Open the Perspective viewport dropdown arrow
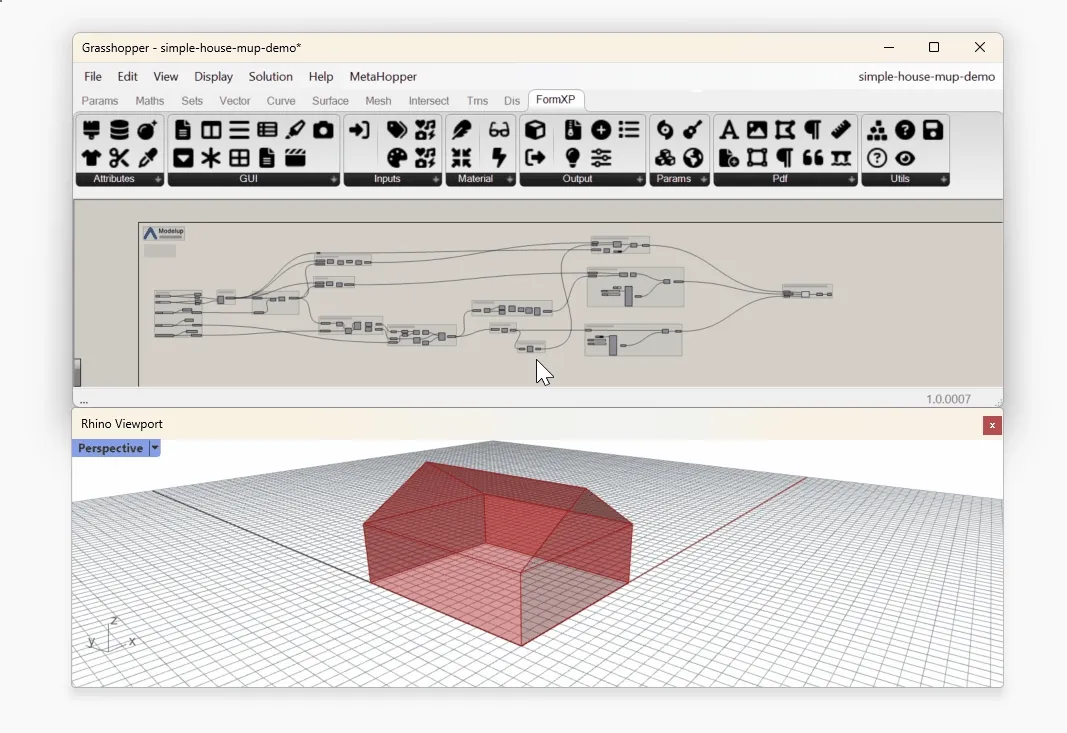 click(x=155, y=449)
